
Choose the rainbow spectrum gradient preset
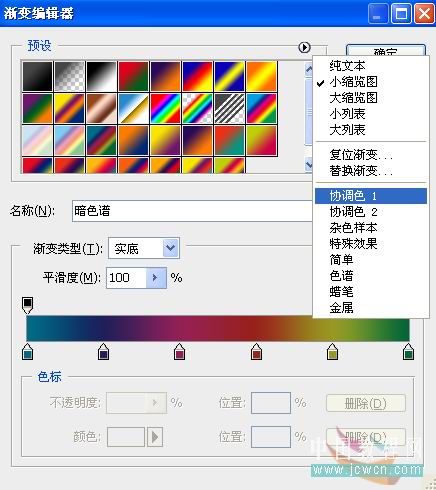pos(166,108)
